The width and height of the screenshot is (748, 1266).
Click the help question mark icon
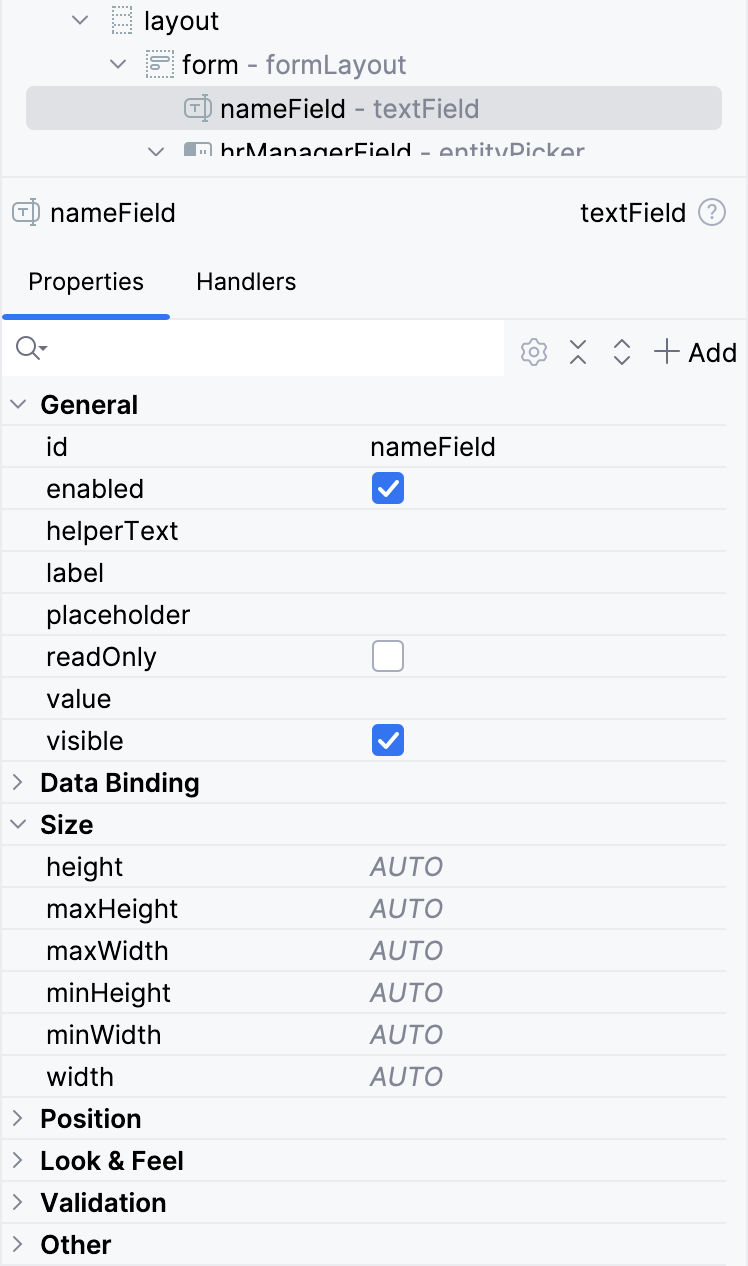(x=712, y=213)
